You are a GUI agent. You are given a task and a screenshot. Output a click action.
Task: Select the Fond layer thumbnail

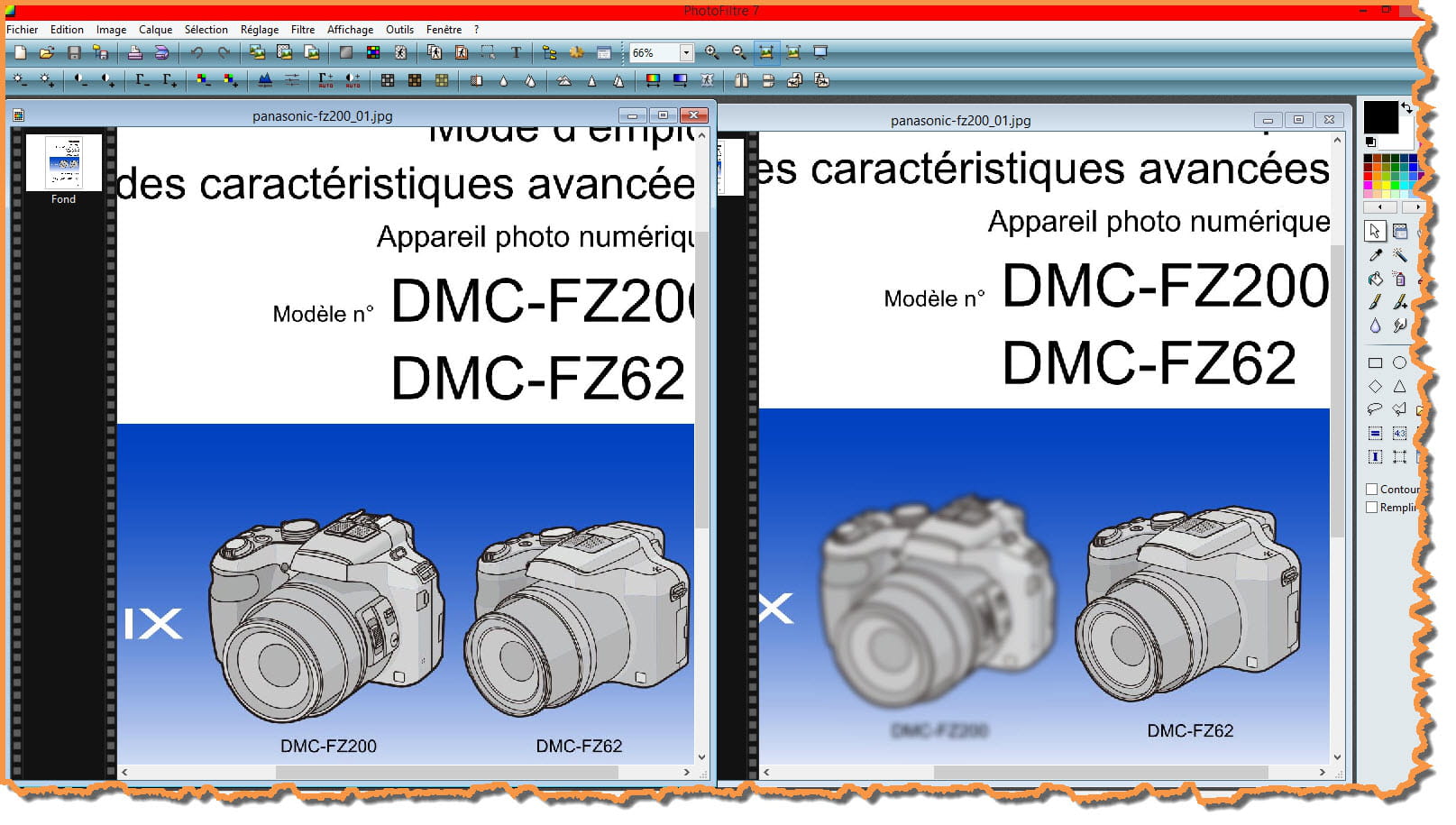coord(63,162)
